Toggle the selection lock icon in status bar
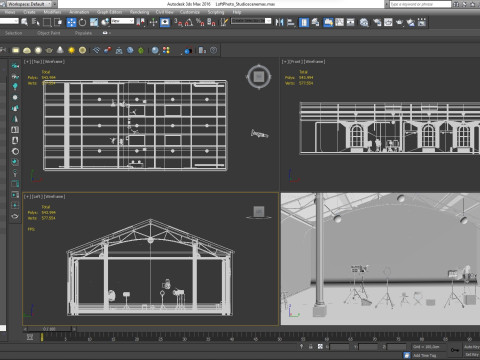The width and height of the screenshot is (480, 360). coord(311,347)
